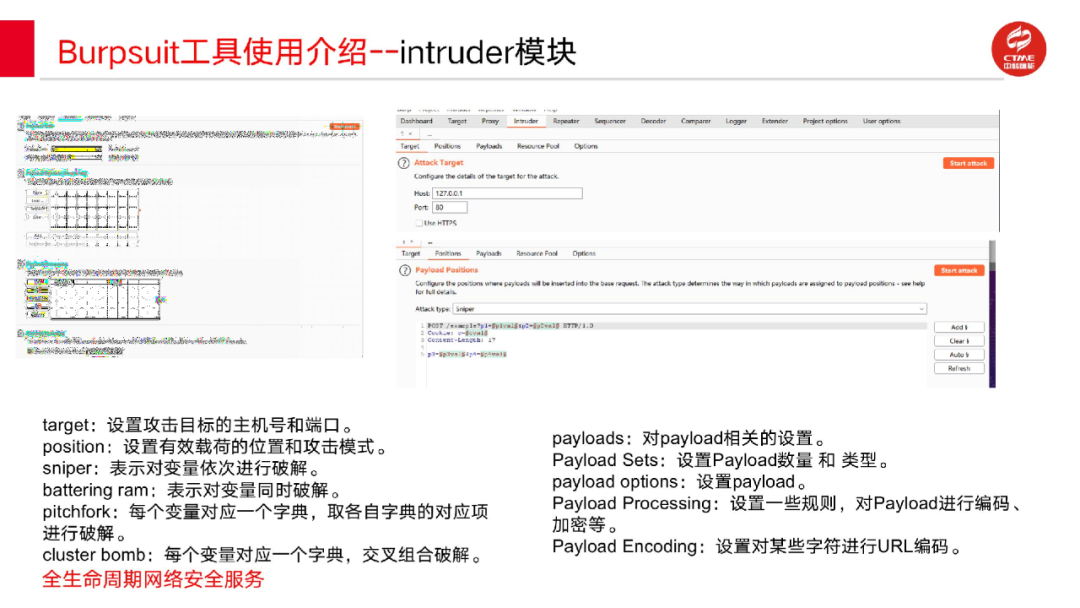Click slide line starting with 'cluster bomb:'

264,555
